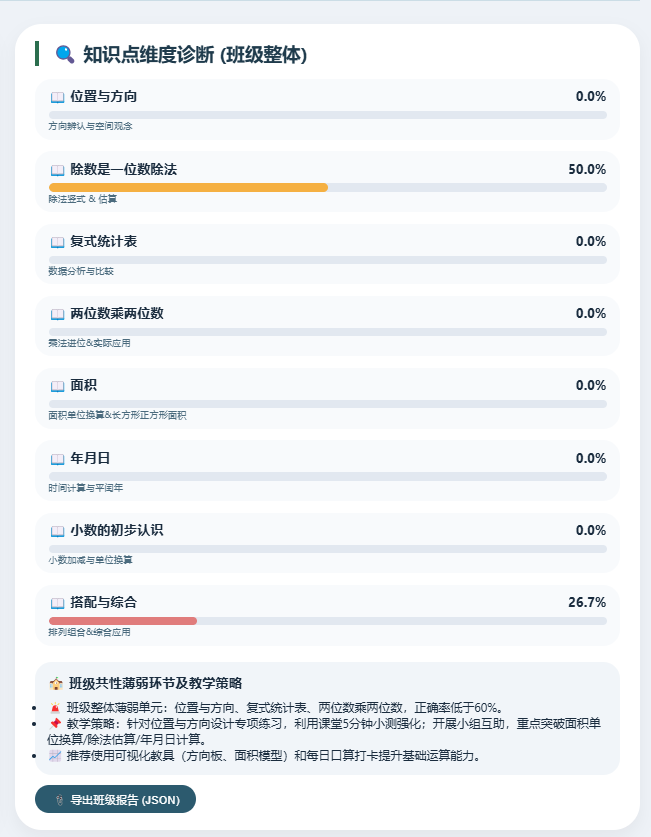651x837 pixels.
Task: Click the book icon beside 两位数乘两位数
Action: tap(57, 313)
